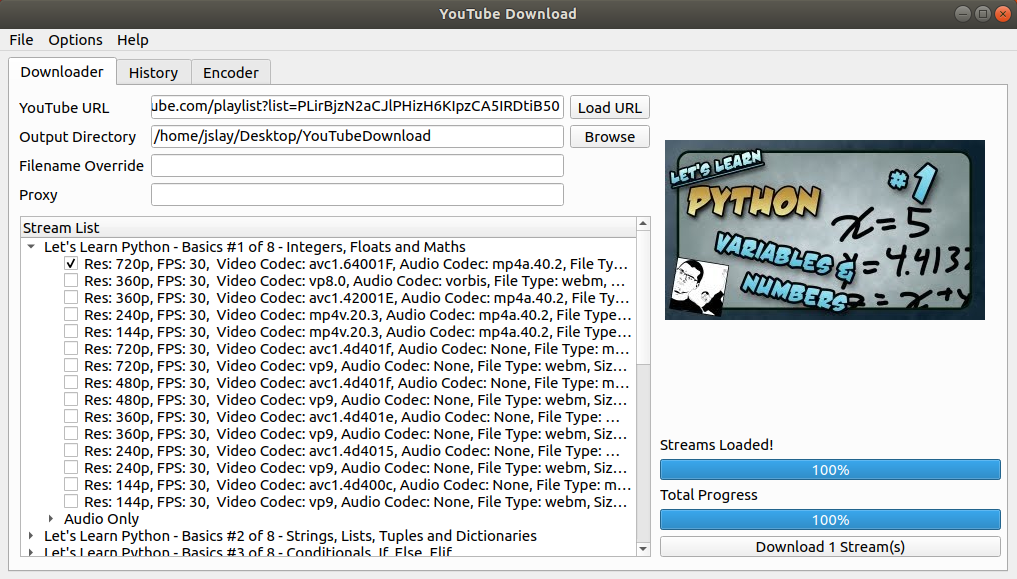Collapse the Basics #1 video stream list
This screenshot has width=1017, height=579.
click(30, 247)
